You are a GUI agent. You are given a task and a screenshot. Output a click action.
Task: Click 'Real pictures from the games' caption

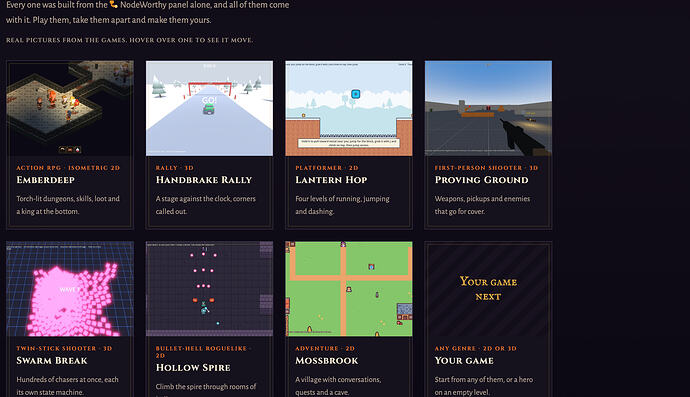click(130, 40)
